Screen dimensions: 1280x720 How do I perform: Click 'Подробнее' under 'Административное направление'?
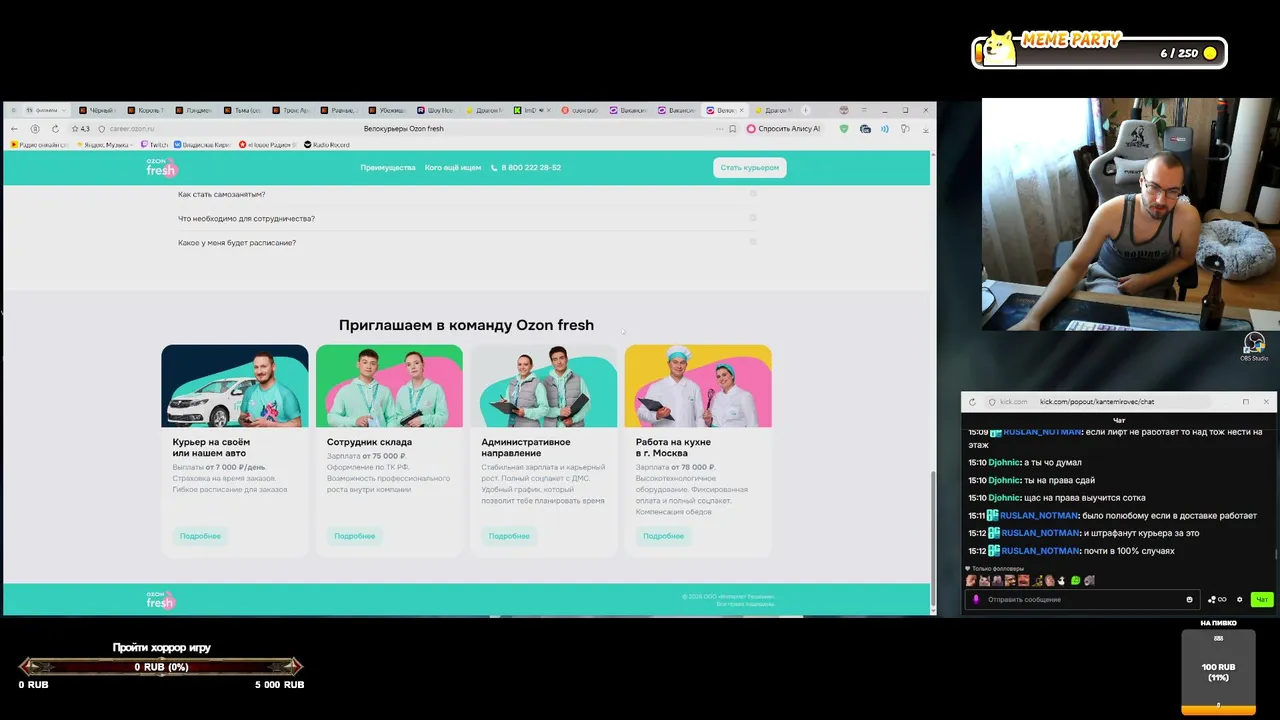point(509,536)
